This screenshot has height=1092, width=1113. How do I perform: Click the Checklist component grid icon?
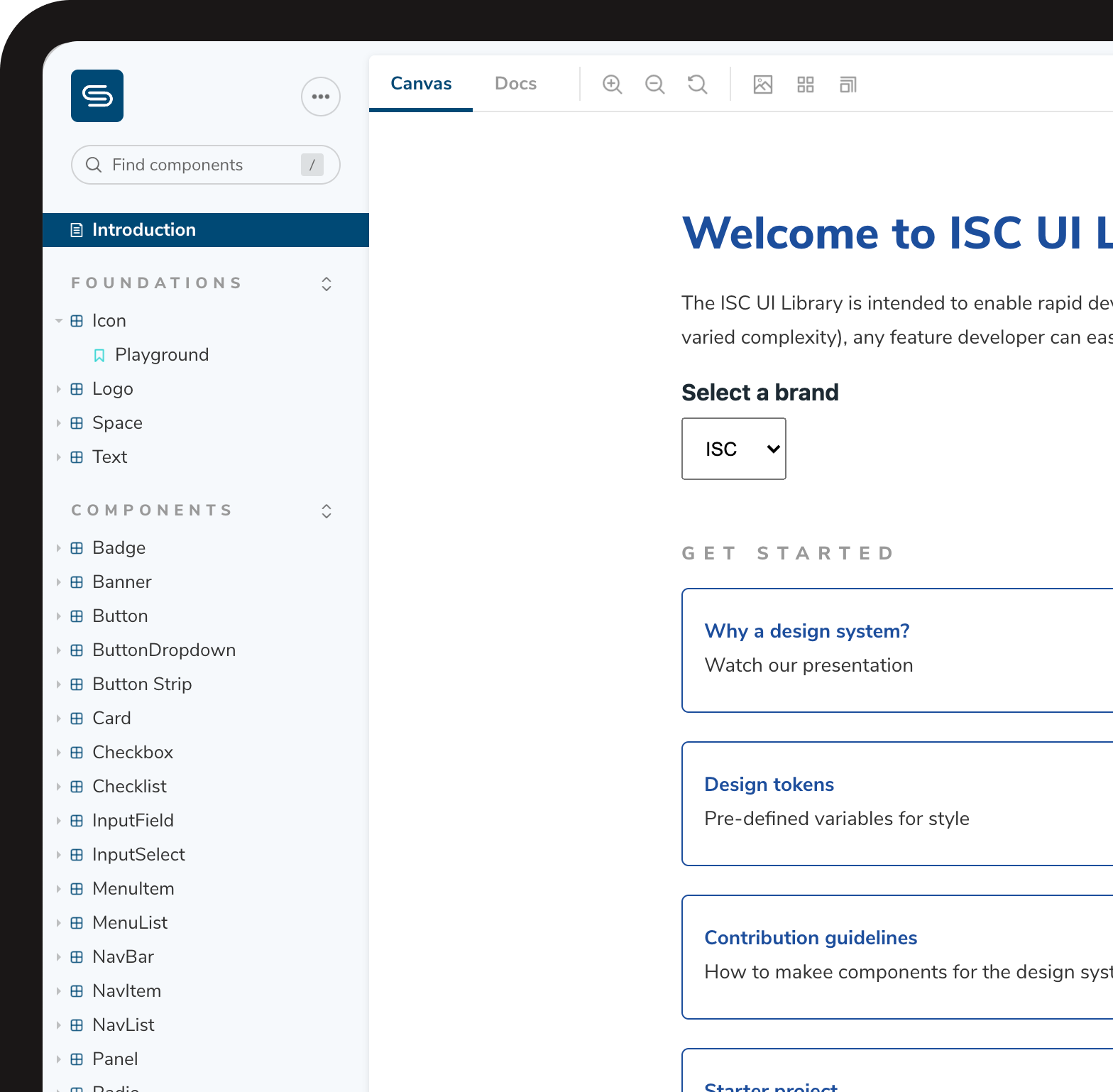pos(77,787)
